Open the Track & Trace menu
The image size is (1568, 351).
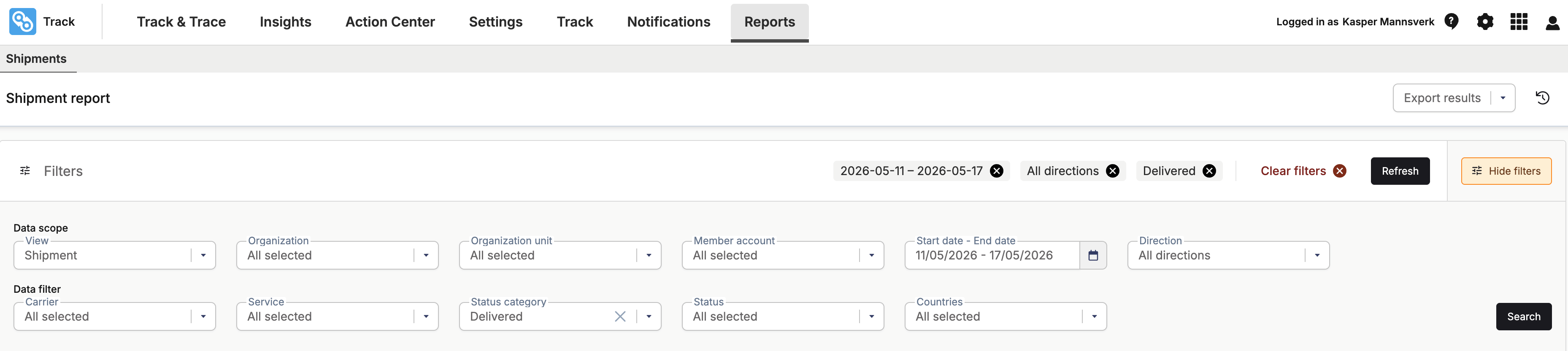(181, 22)
